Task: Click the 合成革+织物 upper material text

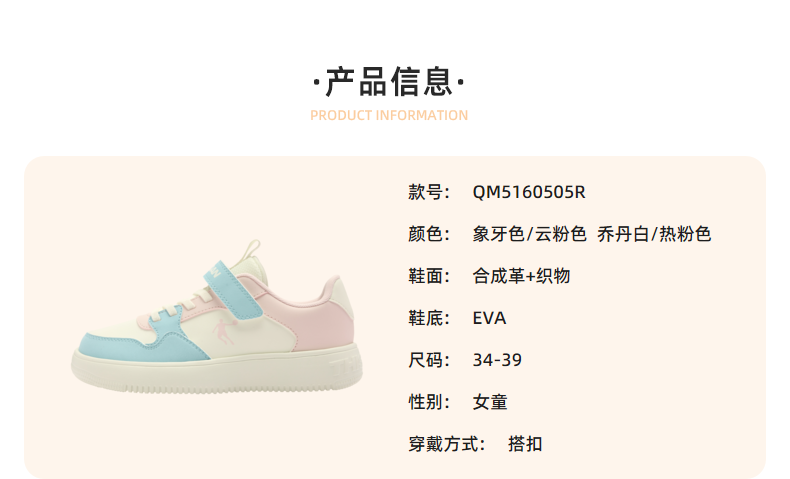Action: click(x=521, y=276)
